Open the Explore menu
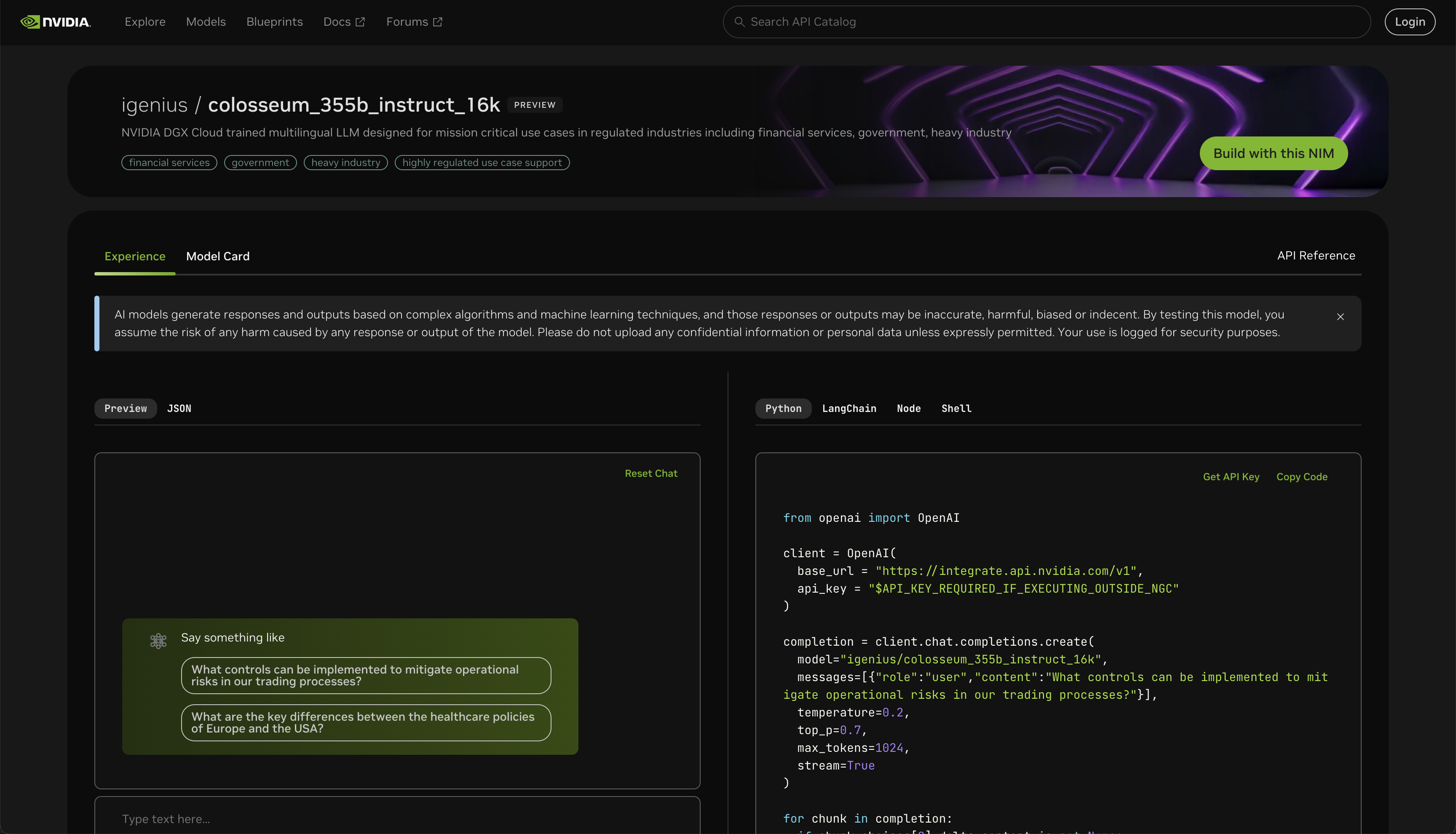This screenshot has width=1456, height=834. pyautogui.click(x=145, y=22)
